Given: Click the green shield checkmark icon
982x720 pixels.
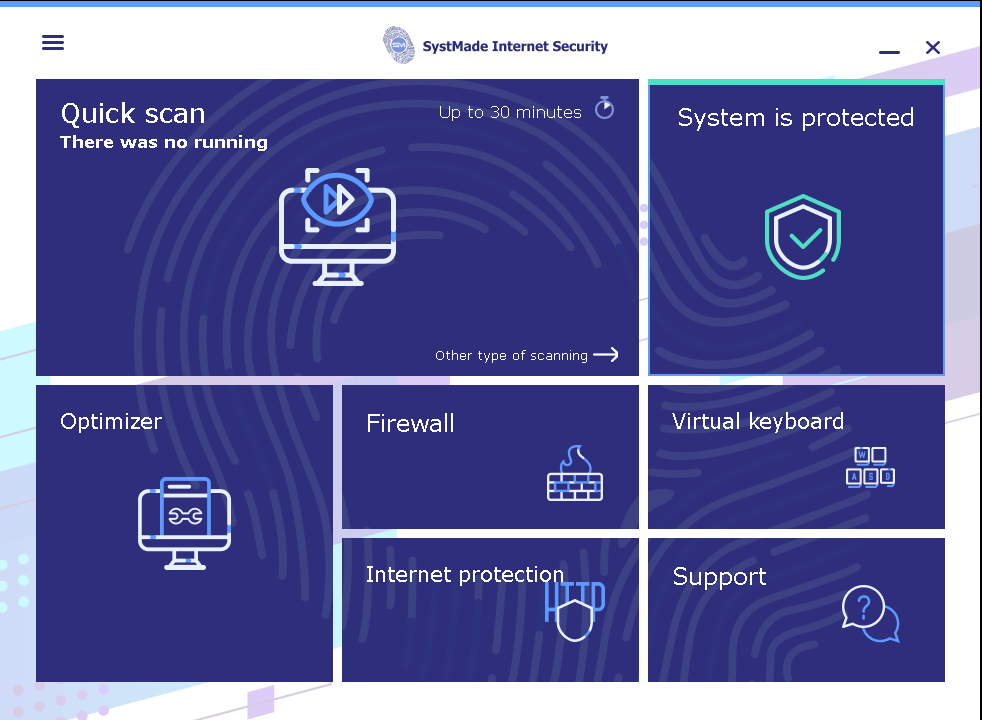Looking at the screenshot, I should pyautogui.click(x=802, y=238).
